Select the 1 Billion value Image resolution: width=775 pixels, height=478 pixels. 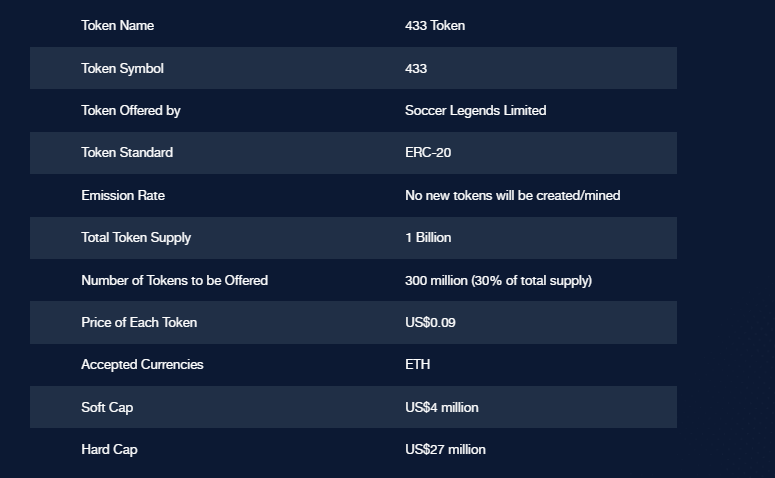click(x=428, y=238)
